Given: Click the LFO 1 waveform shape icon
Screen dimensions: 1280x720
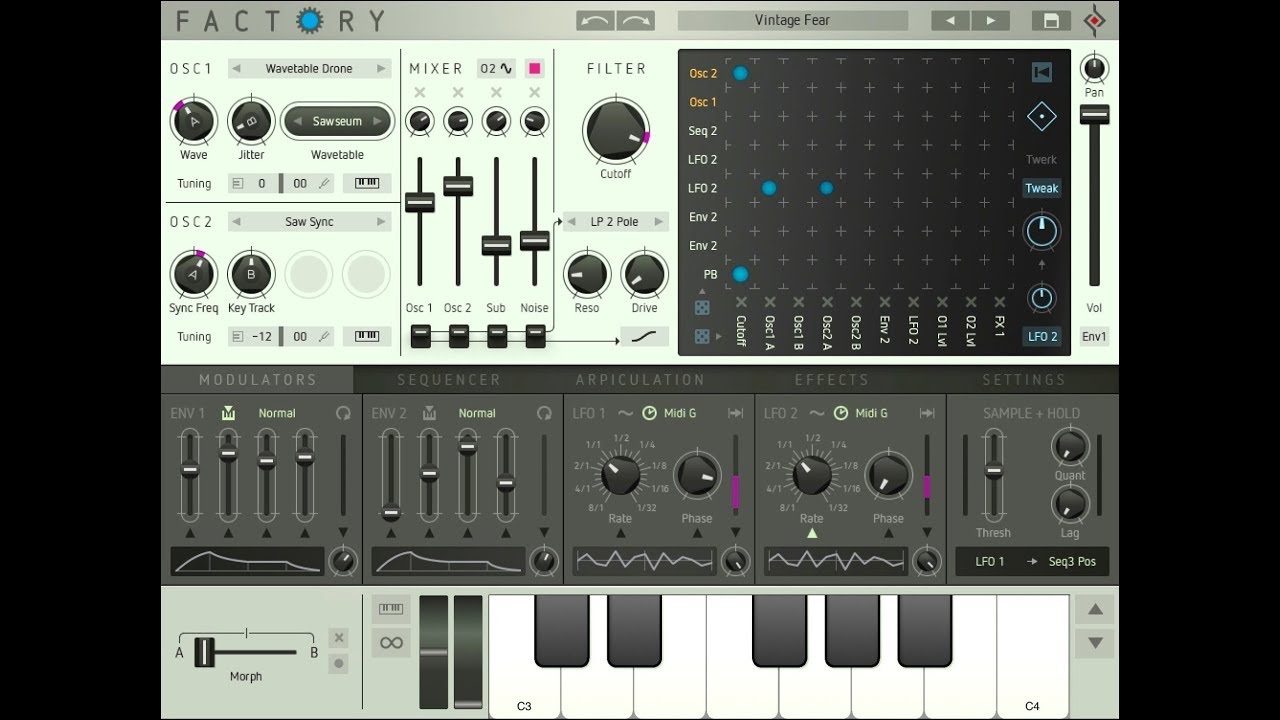Looking at the screenshot, I should [x=626, y=413].
